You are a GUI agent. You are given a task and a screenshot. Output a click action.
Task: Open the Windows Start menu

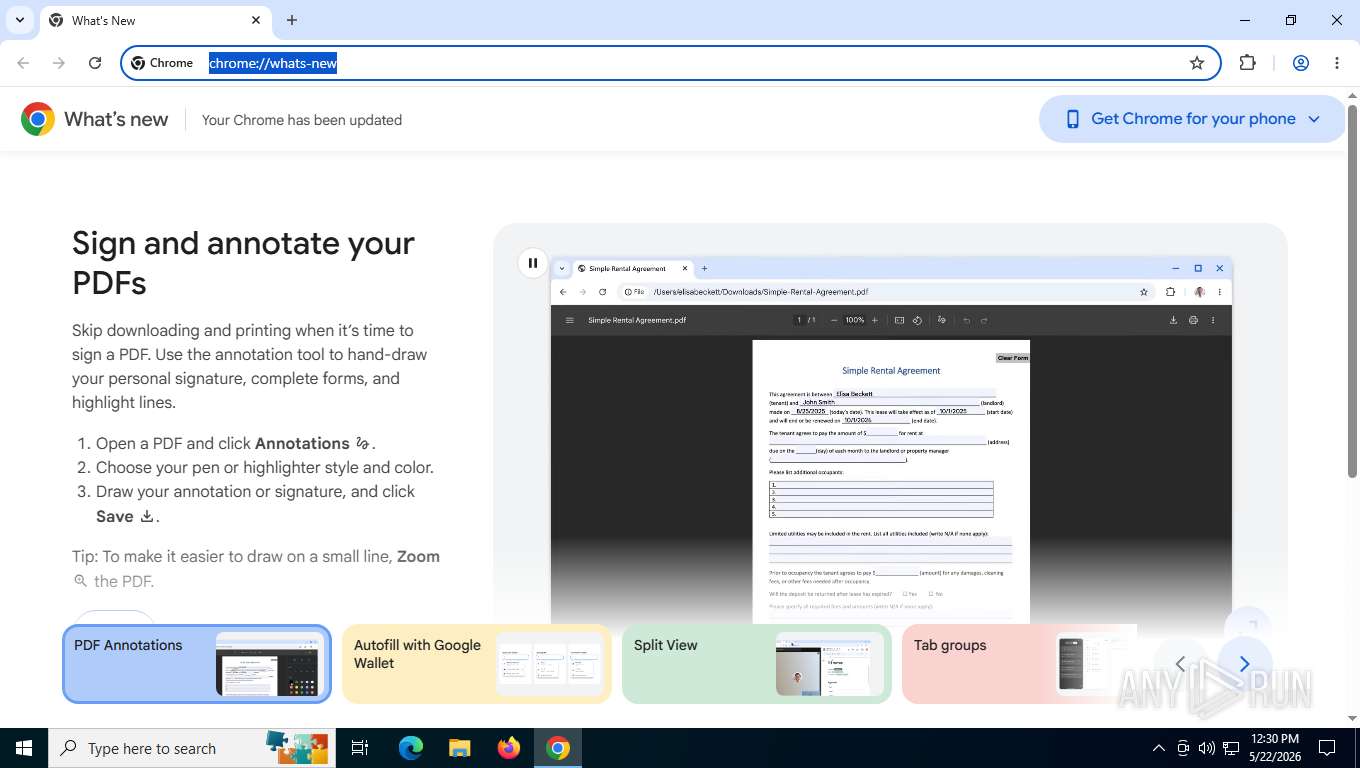click(23, 748)
